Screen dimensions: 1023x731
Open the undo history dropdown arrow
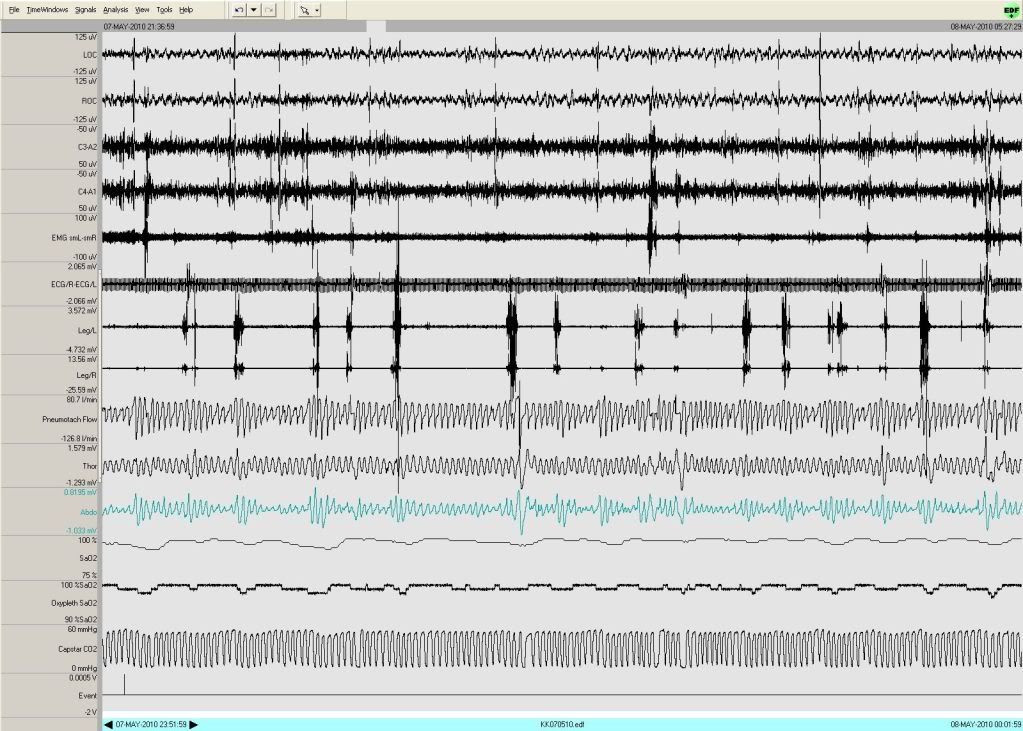[254, 9]
